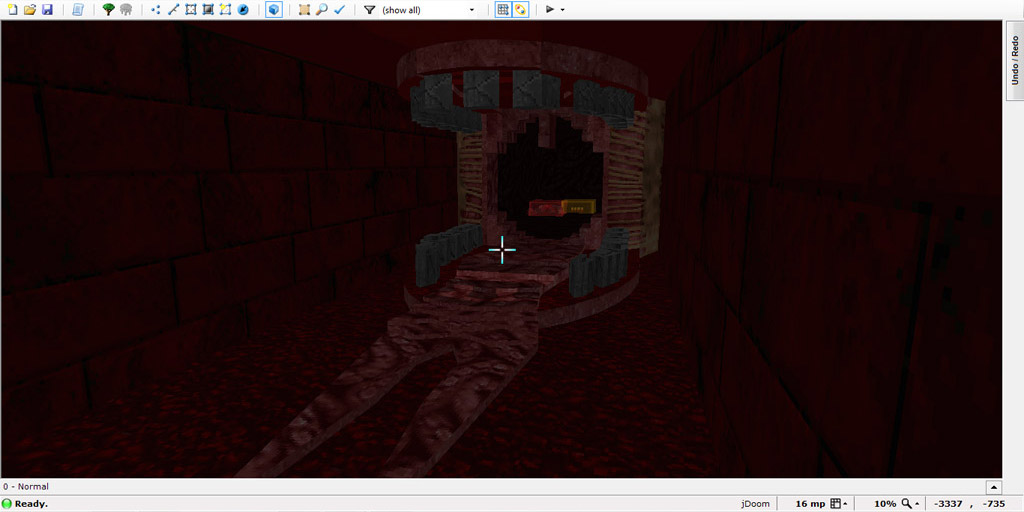Screen dimensions: 1024x512
Task: Switch to Things mode icon
Action: pyautogui.click(x=243, y=10)
